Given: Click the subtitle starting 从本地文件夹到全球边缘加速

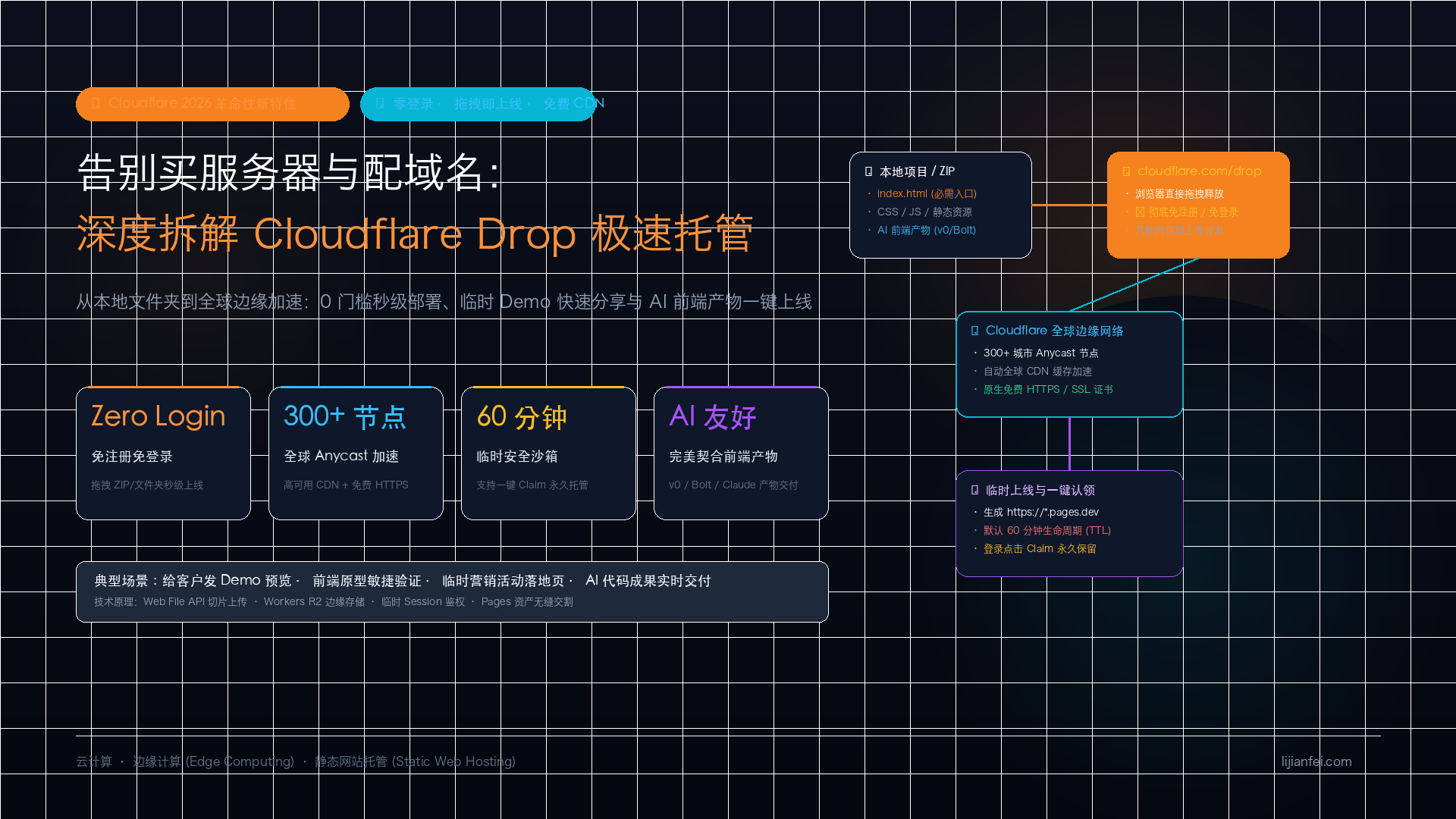Looking at the screenshot, I should [x=444, y=302].
